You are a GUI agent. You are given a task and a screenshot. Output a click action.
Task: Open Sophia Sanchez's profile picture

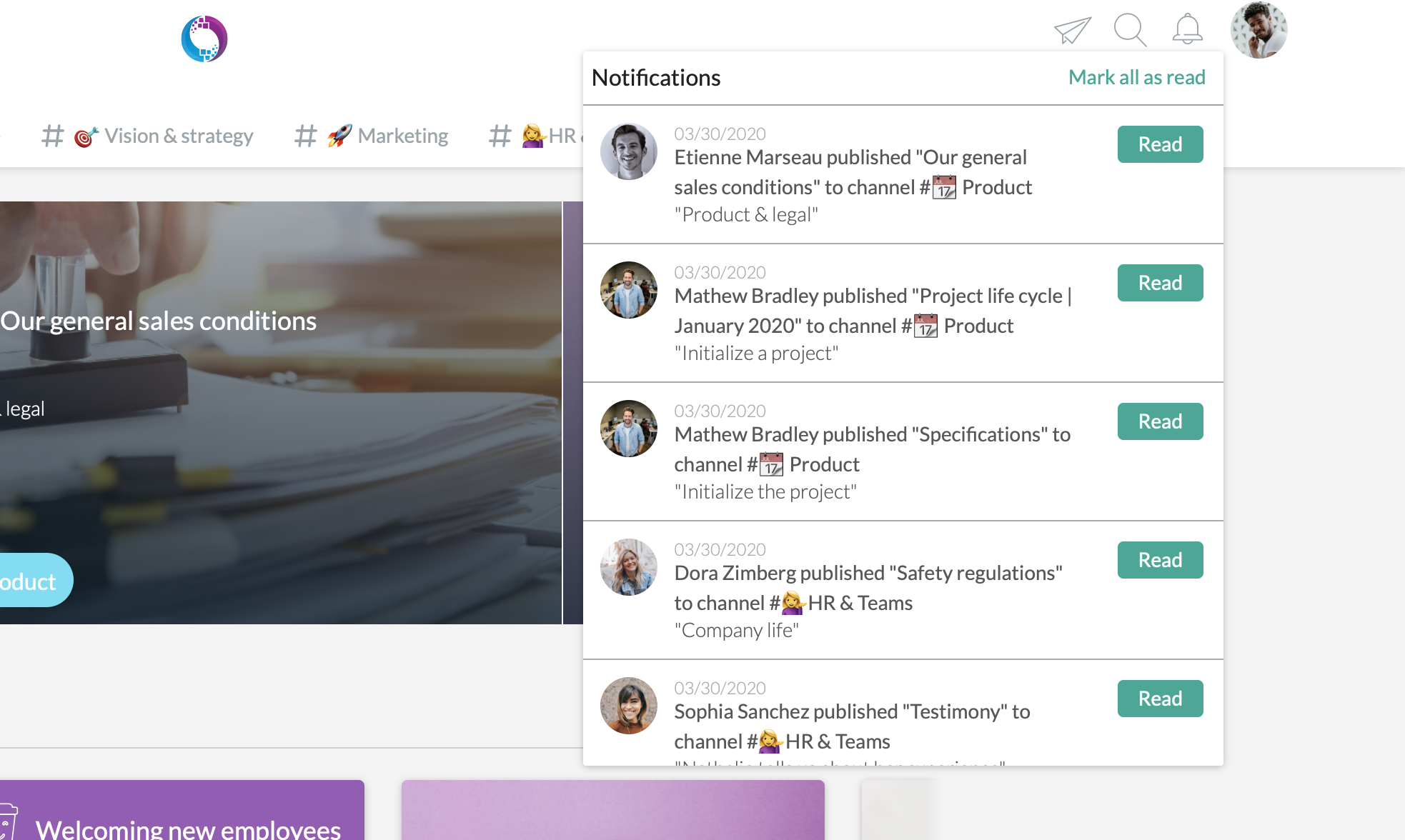[628, 706]
